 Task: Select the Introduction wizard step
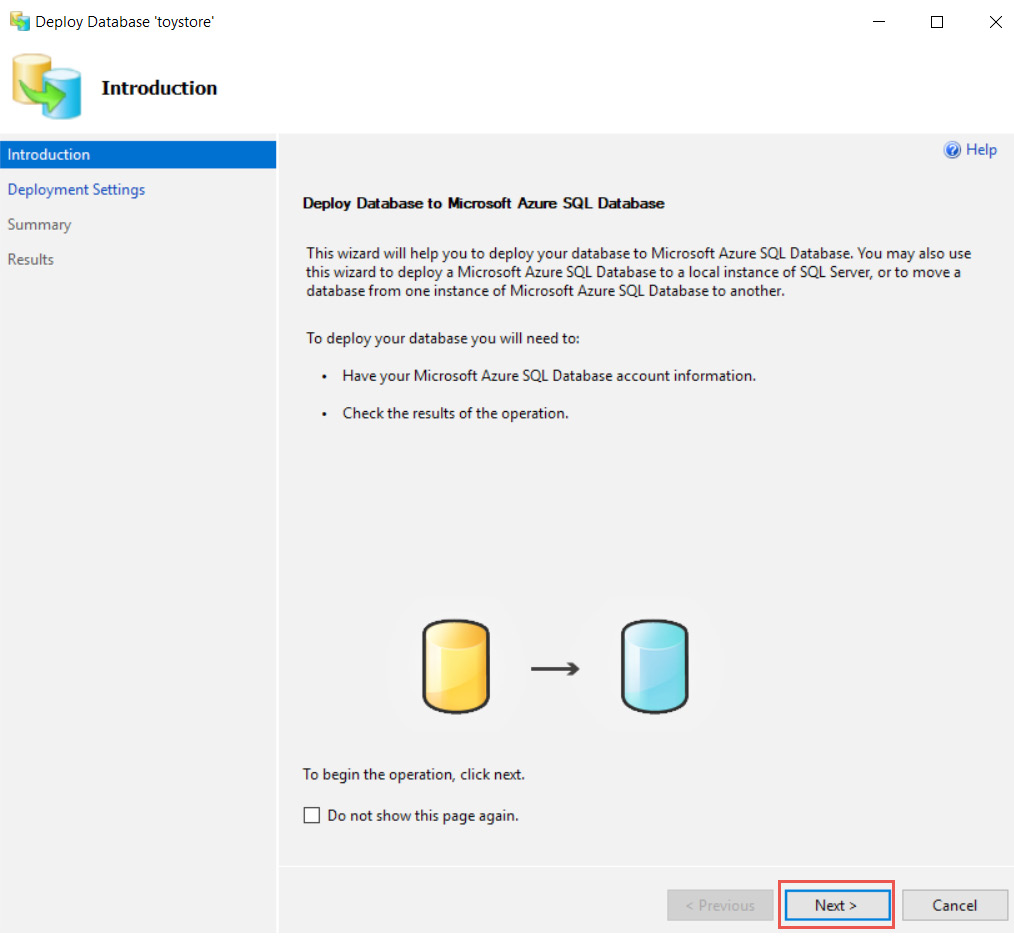coord(138,155)
